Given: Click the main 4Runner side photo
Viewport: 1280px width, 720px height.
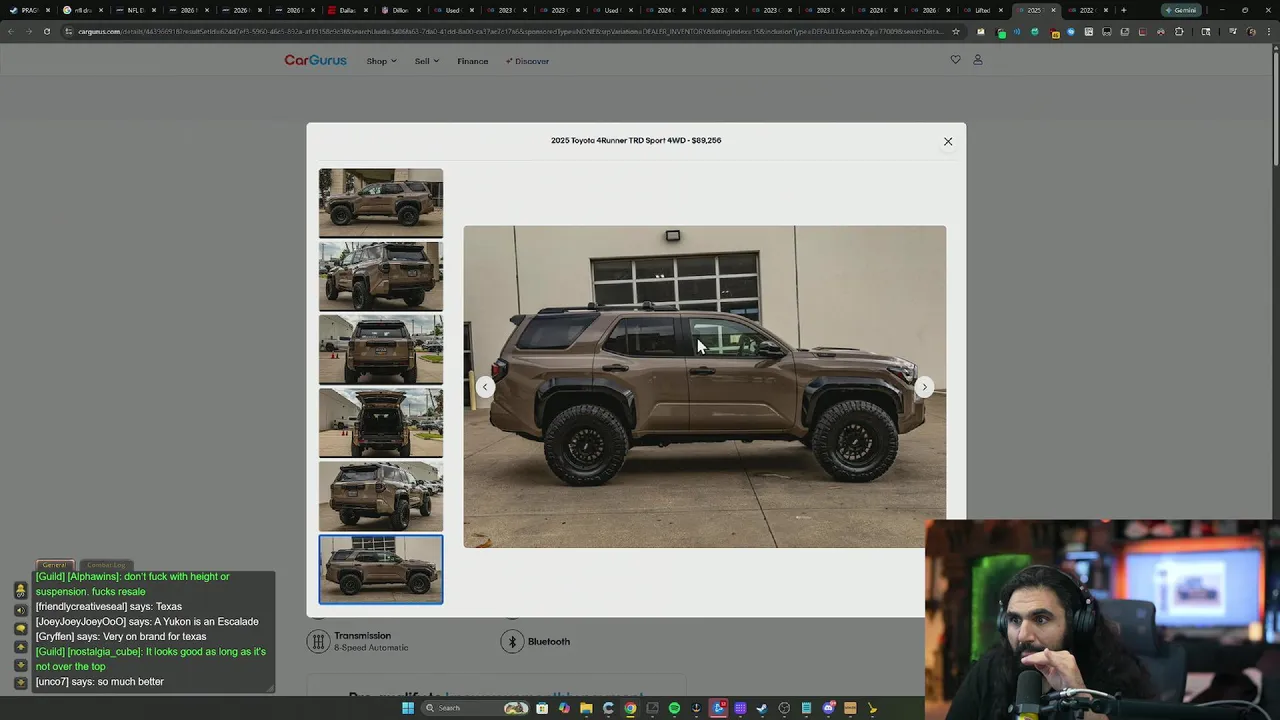Looking at the screenshot, I should [704, 386].
